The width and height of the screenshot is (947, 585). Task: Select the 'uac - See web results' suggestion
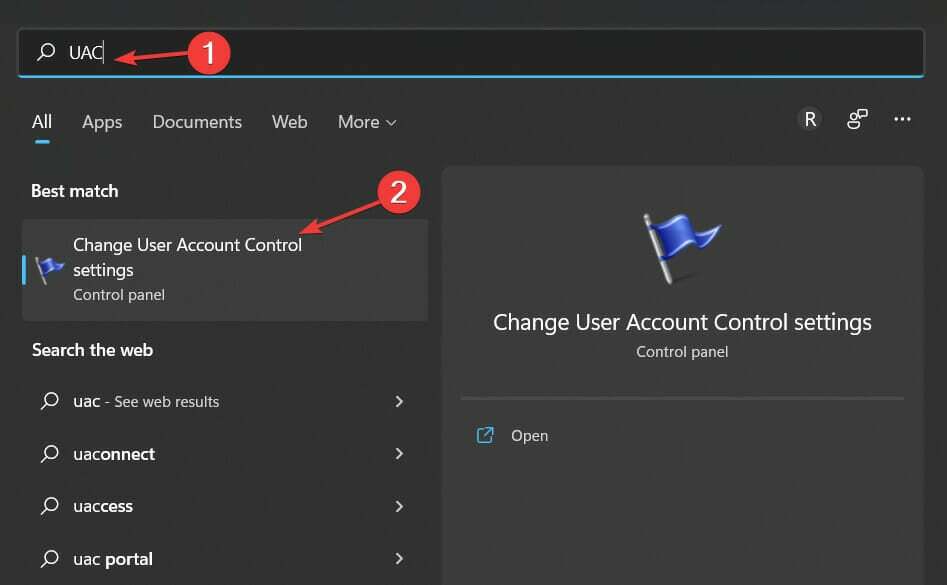pos(225,401)
